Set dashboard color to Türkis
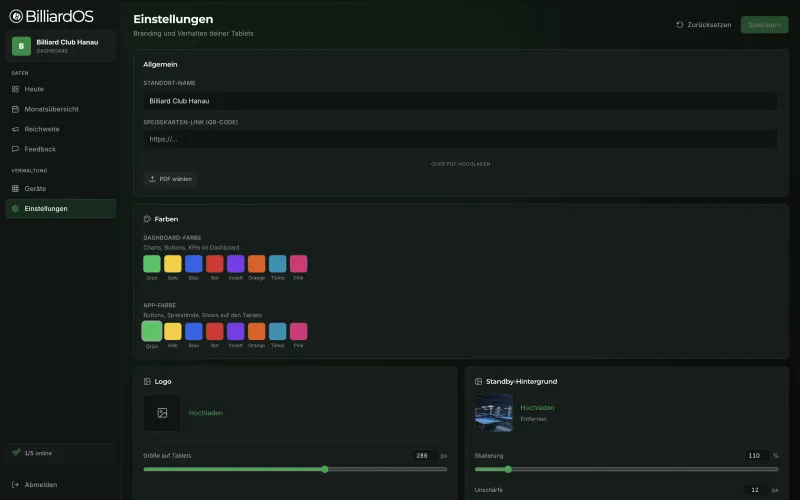The height and width of the screenshot is (500, 800). click(278, 264)
